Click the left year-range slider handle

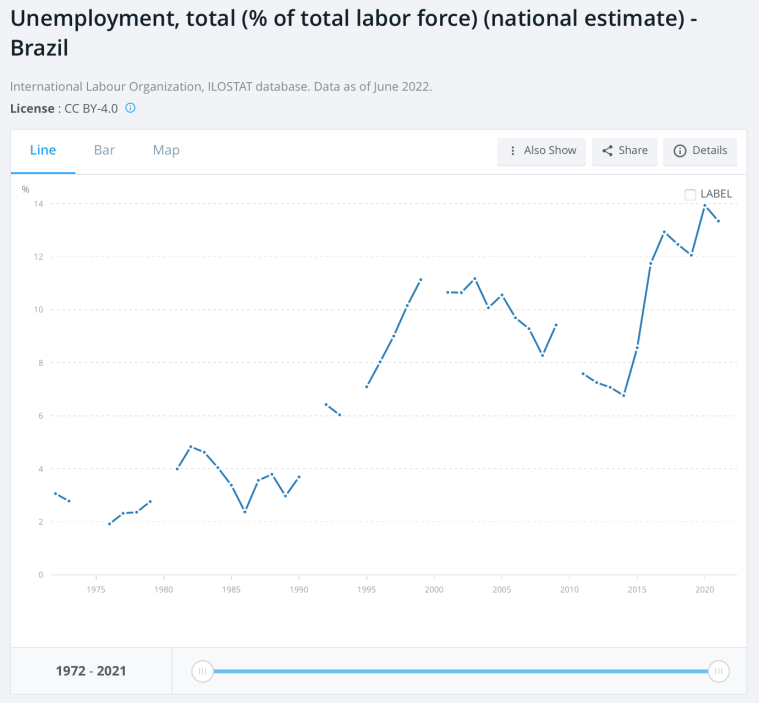(x=203, y=671)
